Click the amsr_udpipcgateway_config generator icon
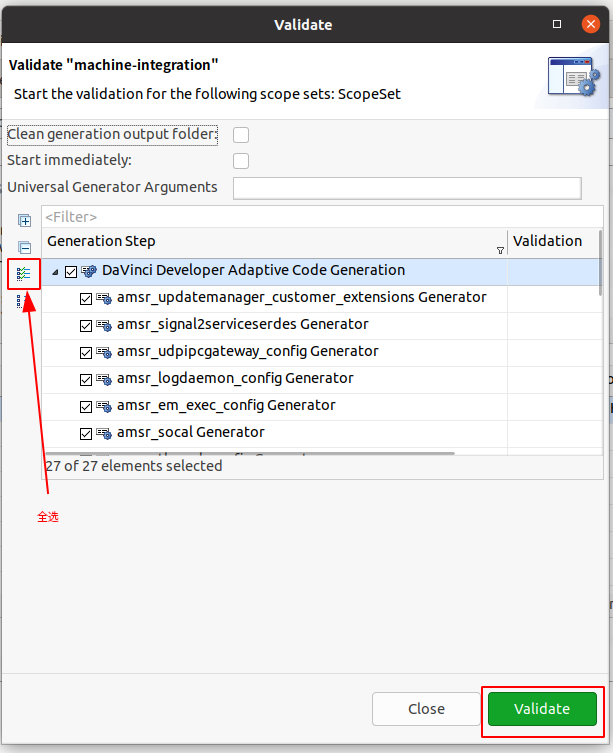Image resolution: width=613 pixels, height=753 pixels. [x=104, y=352]
